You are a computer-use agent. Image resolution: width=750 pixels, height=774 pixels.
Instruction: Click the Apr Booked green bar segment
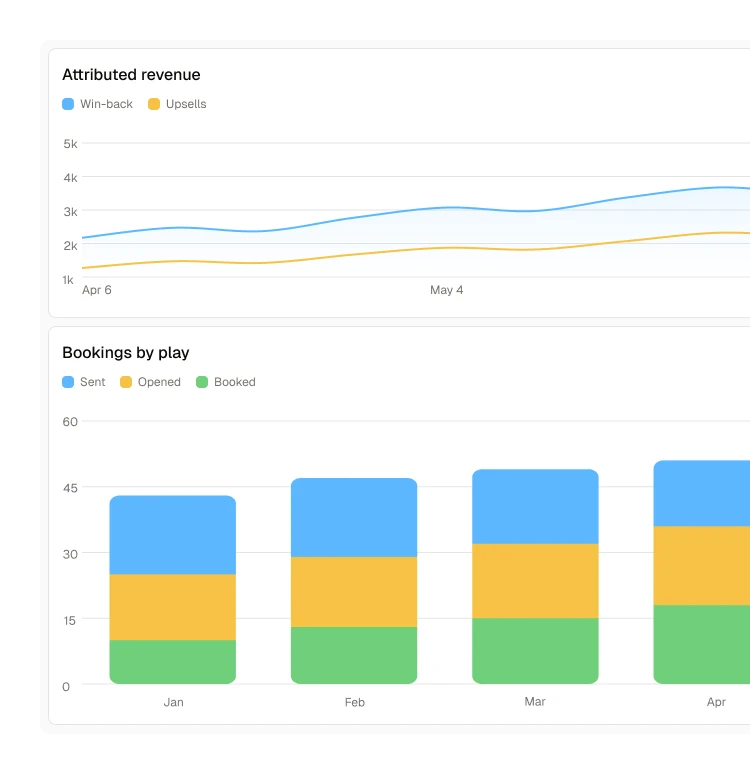[x=702, y=644]
